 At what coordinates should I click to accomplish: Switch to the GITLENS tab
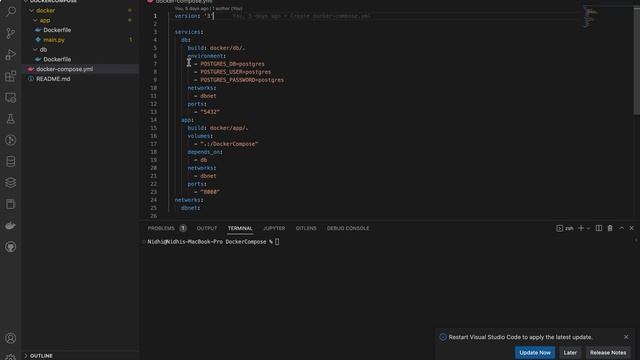(x=306, y=228)
